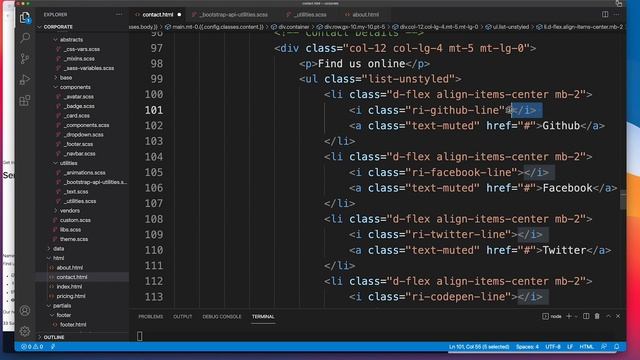Open _css-vars.scss in explorer
640x360 pixels.
[81, 49]
